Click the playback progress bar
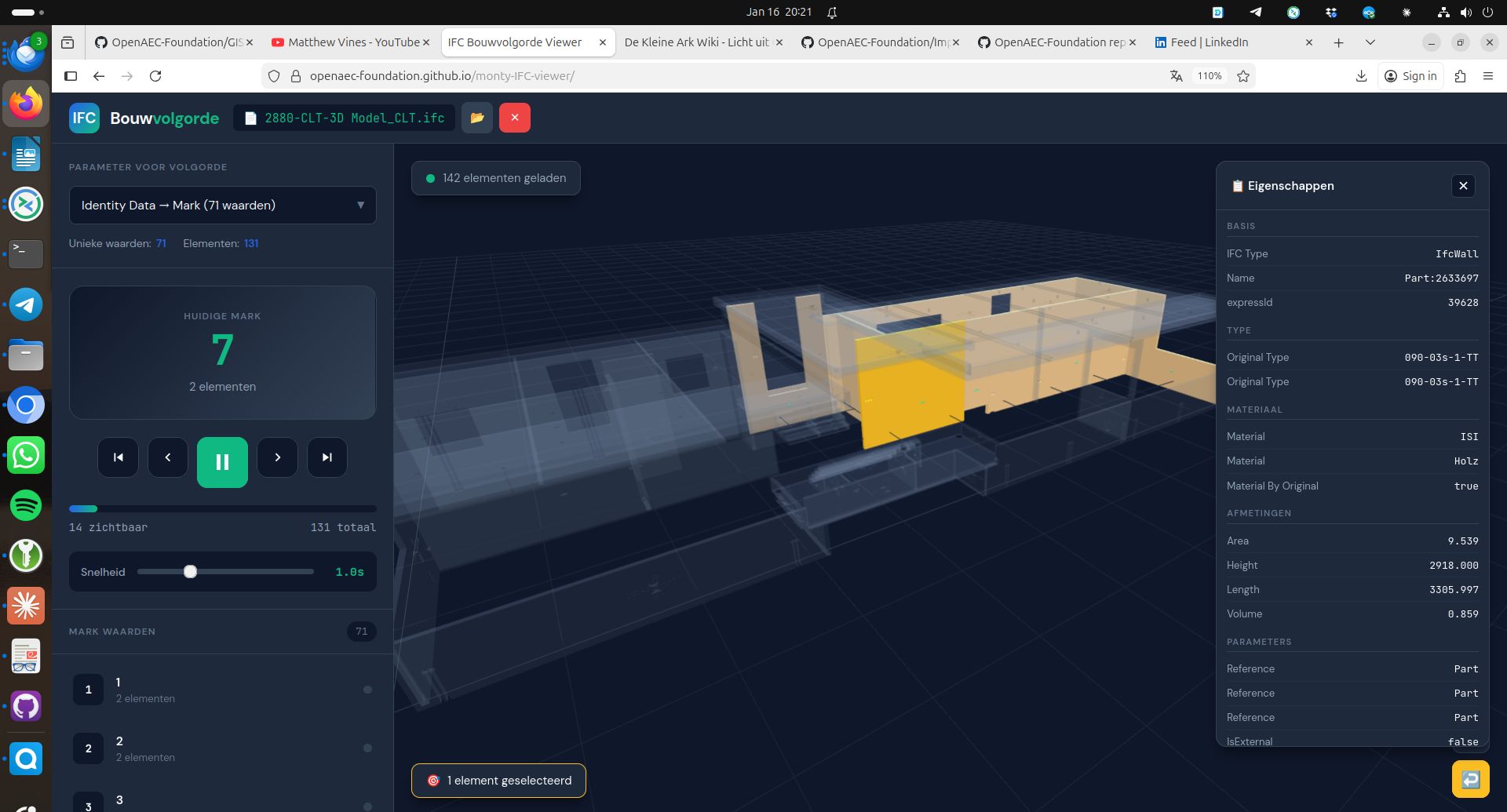 click(222, 509)
